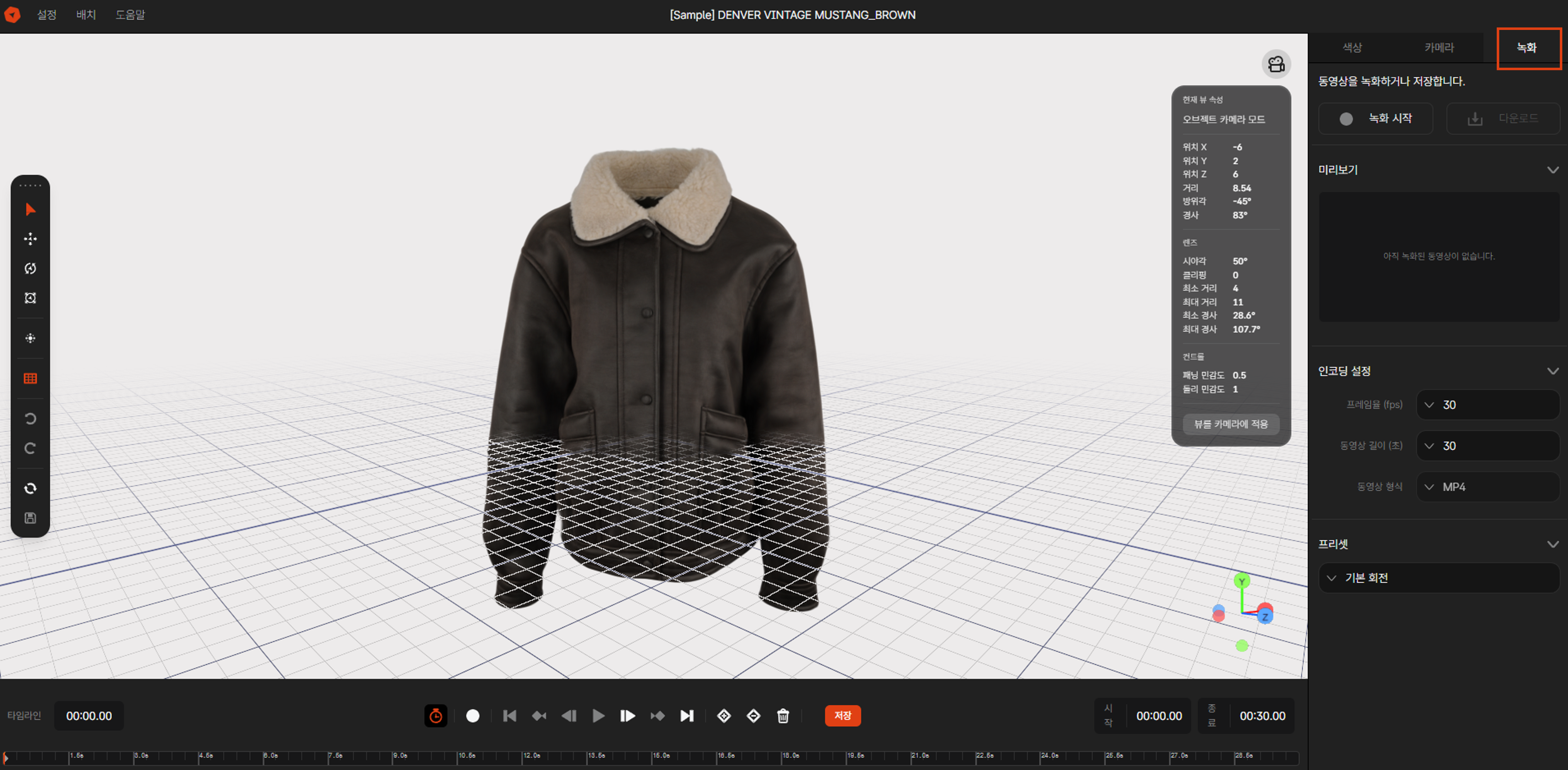Click the 뷰를 카메라에 적용 button
This screenshot has width=1568, height=770.
[1230, 424]
